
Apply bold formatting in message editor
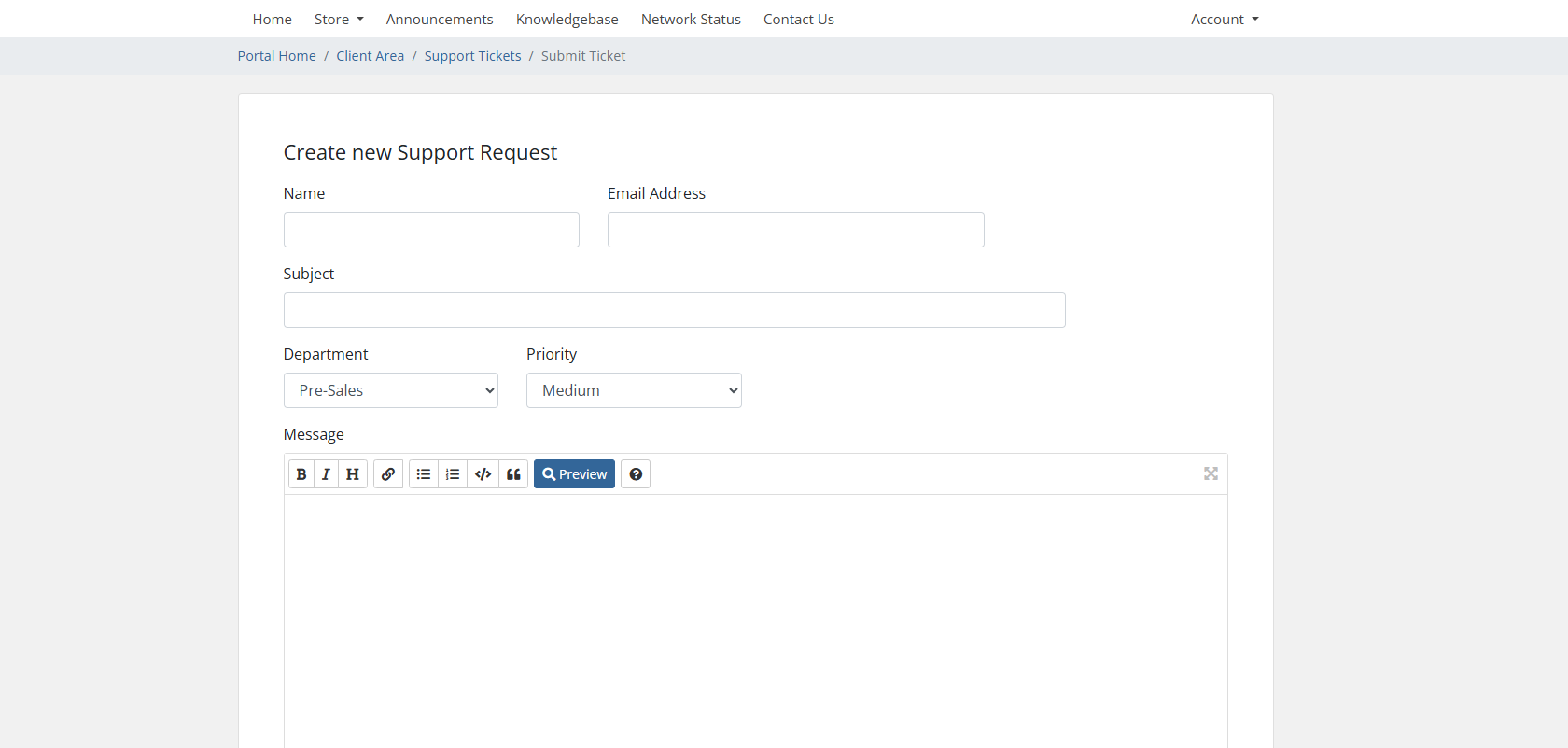coord(301,474)
